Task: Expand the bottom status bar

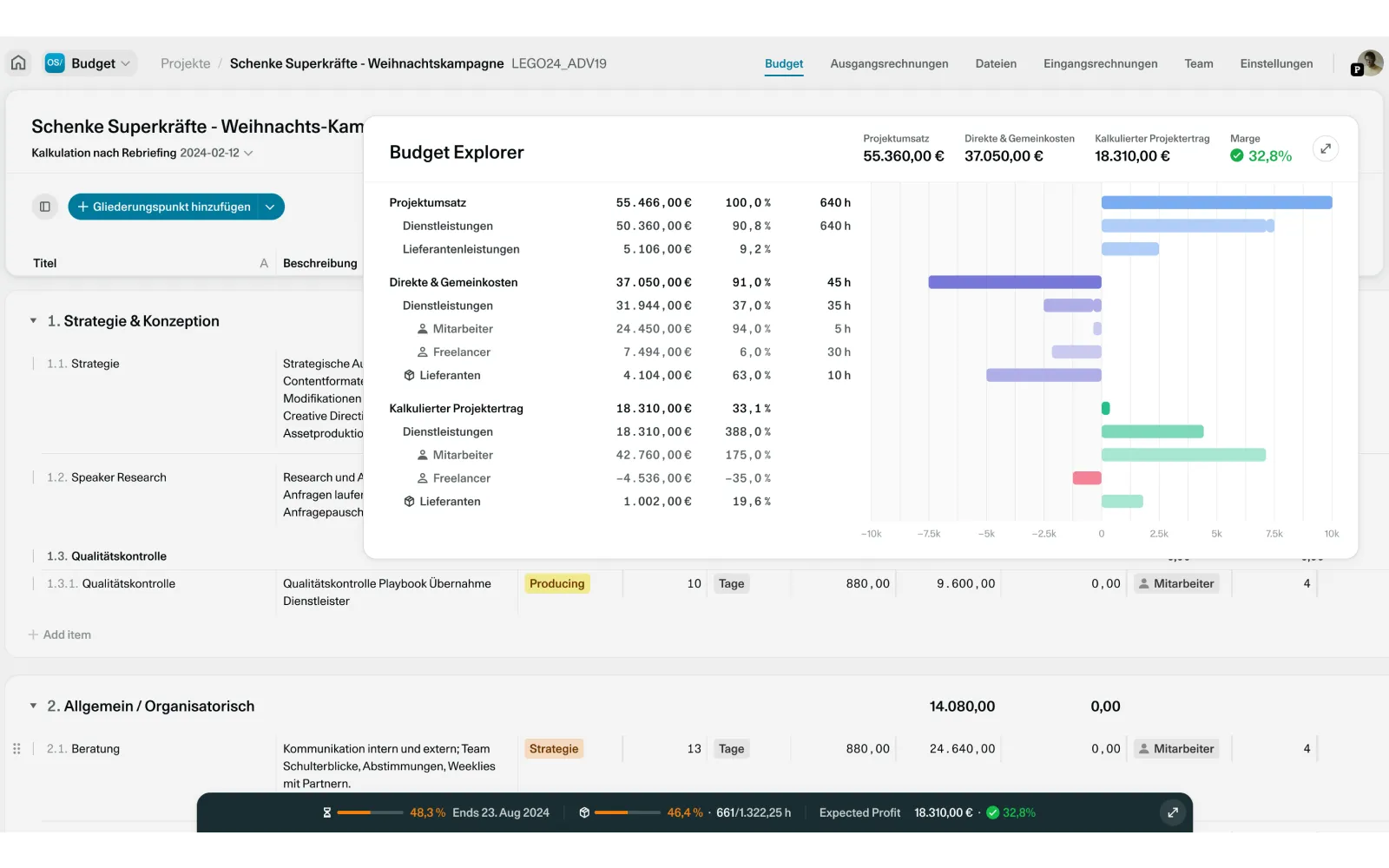Action: tap(1172, 812)
